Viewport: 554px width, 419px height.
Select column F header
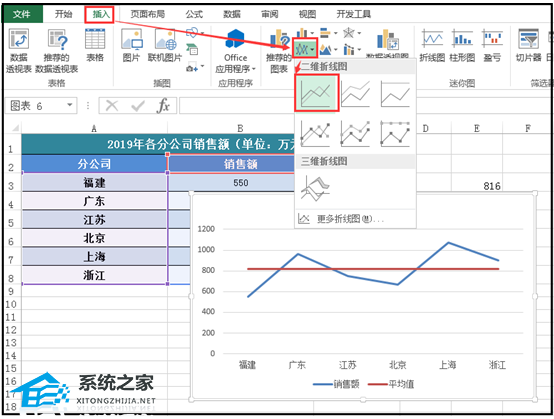tap(527, 128)
